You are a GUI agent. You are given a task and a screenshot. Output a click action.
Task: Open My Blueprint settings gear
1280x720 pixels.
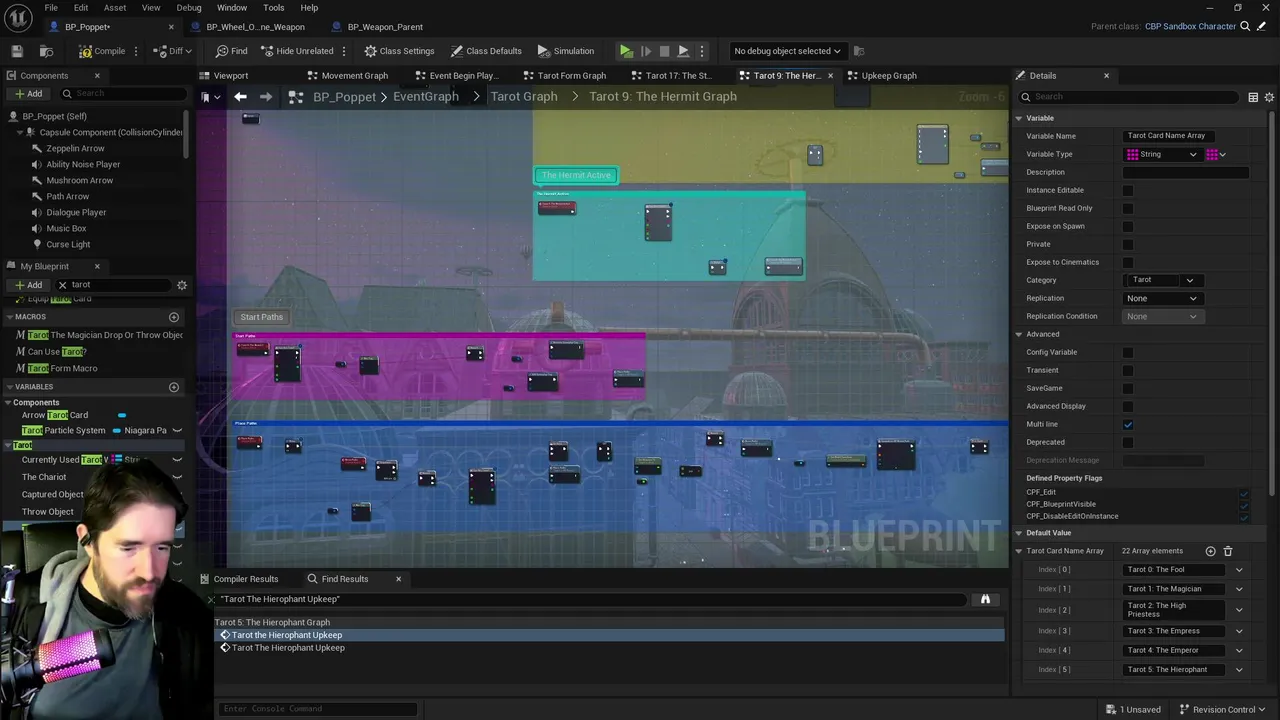182,285
